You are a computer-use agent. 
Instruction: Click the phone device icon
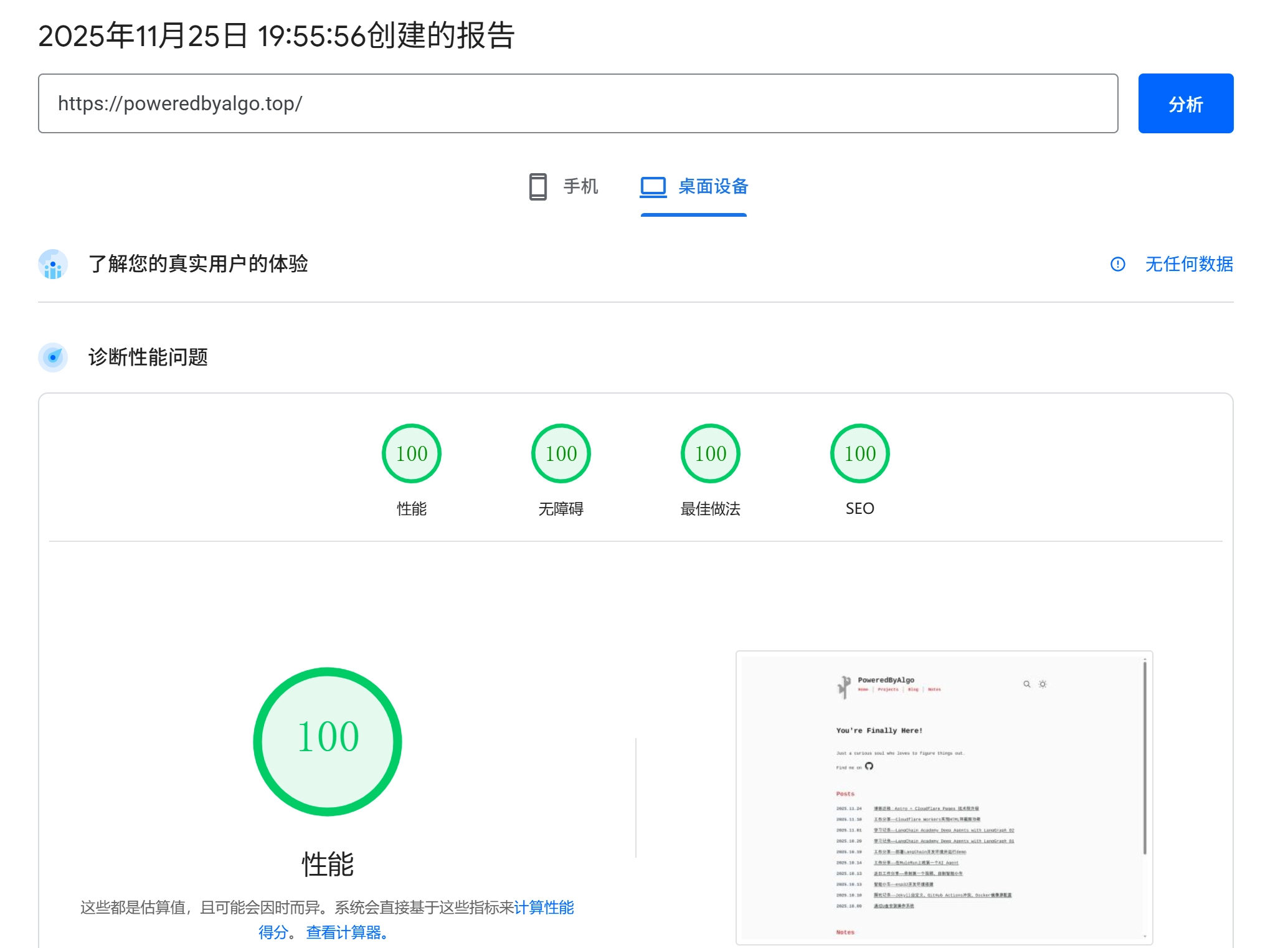(537, 186)
